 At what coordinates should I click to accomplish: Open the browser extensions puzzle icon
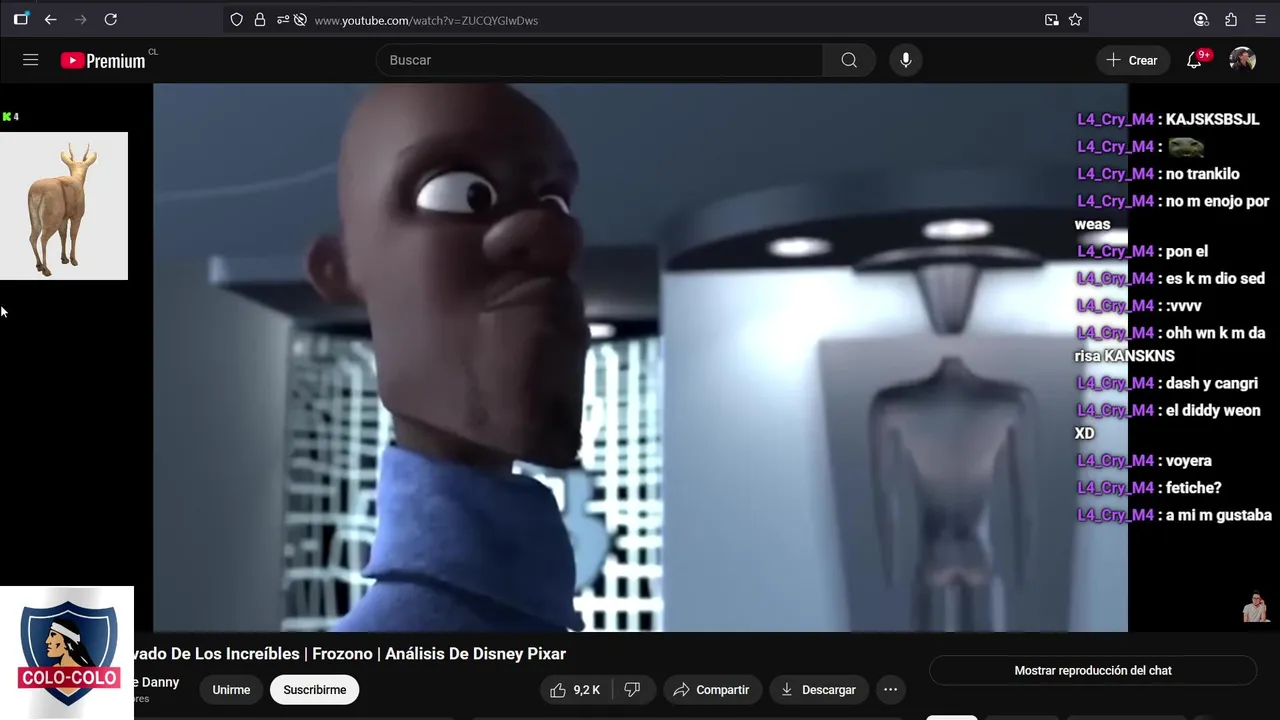[1231, 19]
